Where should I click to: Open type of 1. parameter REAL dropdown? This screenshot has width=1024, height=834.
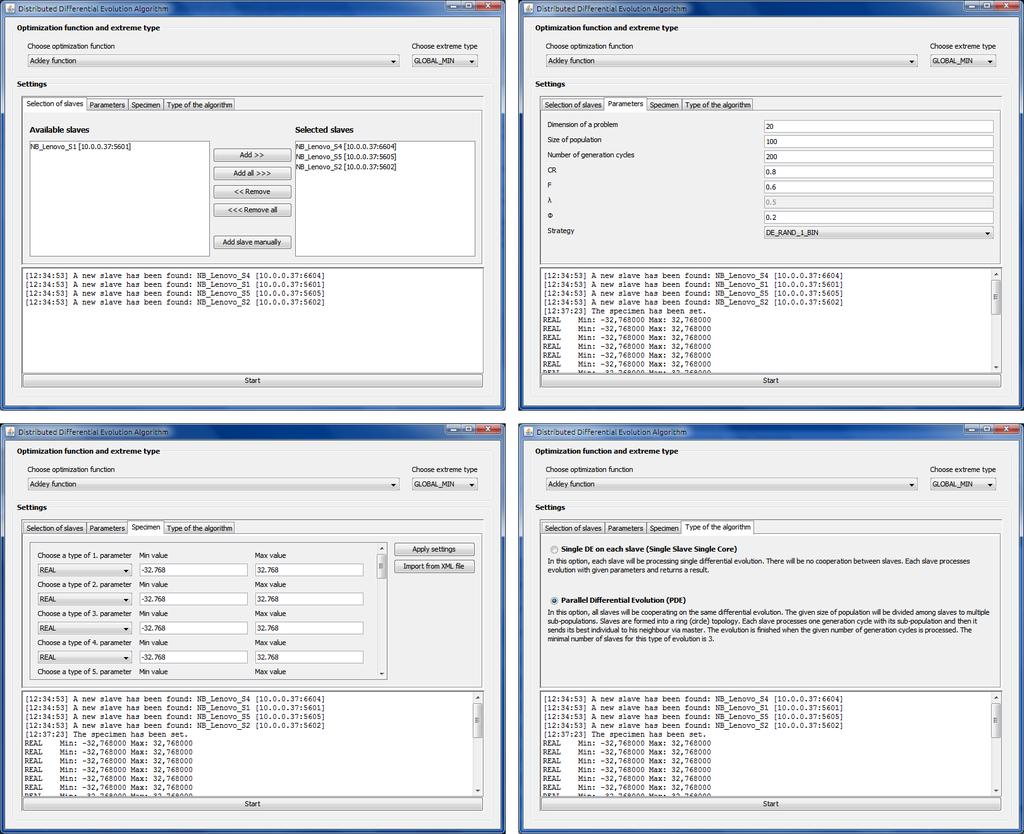84,570
